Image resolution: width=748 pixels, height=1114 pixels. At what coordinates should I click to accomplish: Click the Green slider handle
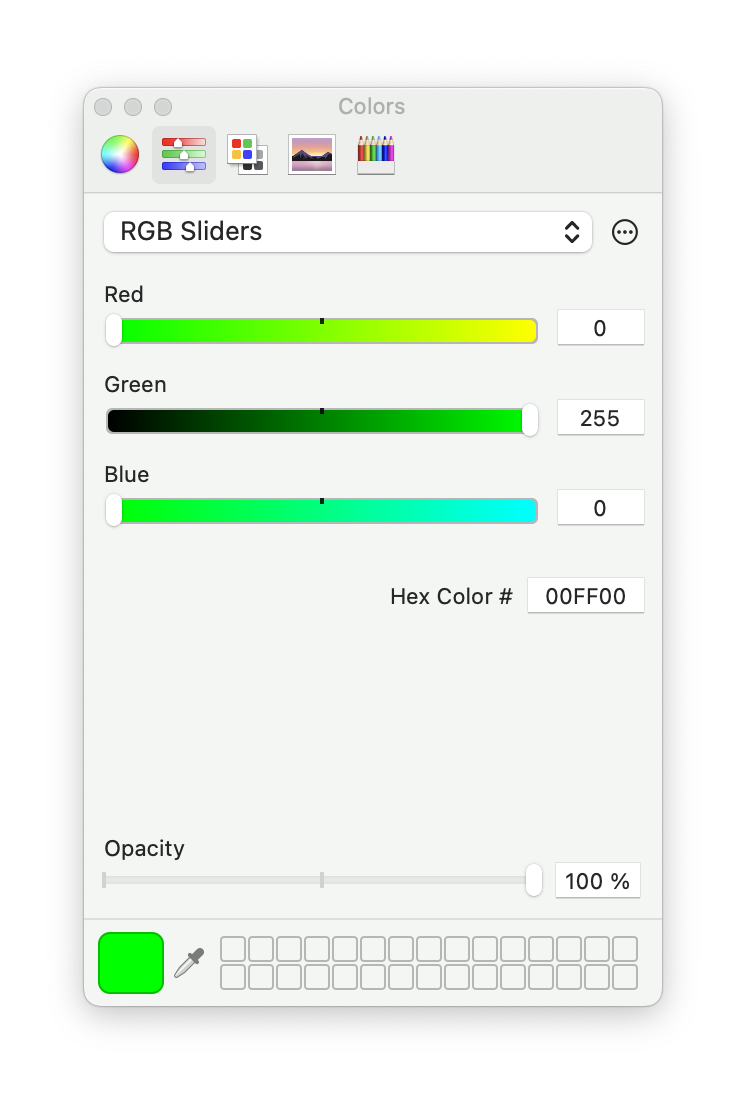[530, 421]
